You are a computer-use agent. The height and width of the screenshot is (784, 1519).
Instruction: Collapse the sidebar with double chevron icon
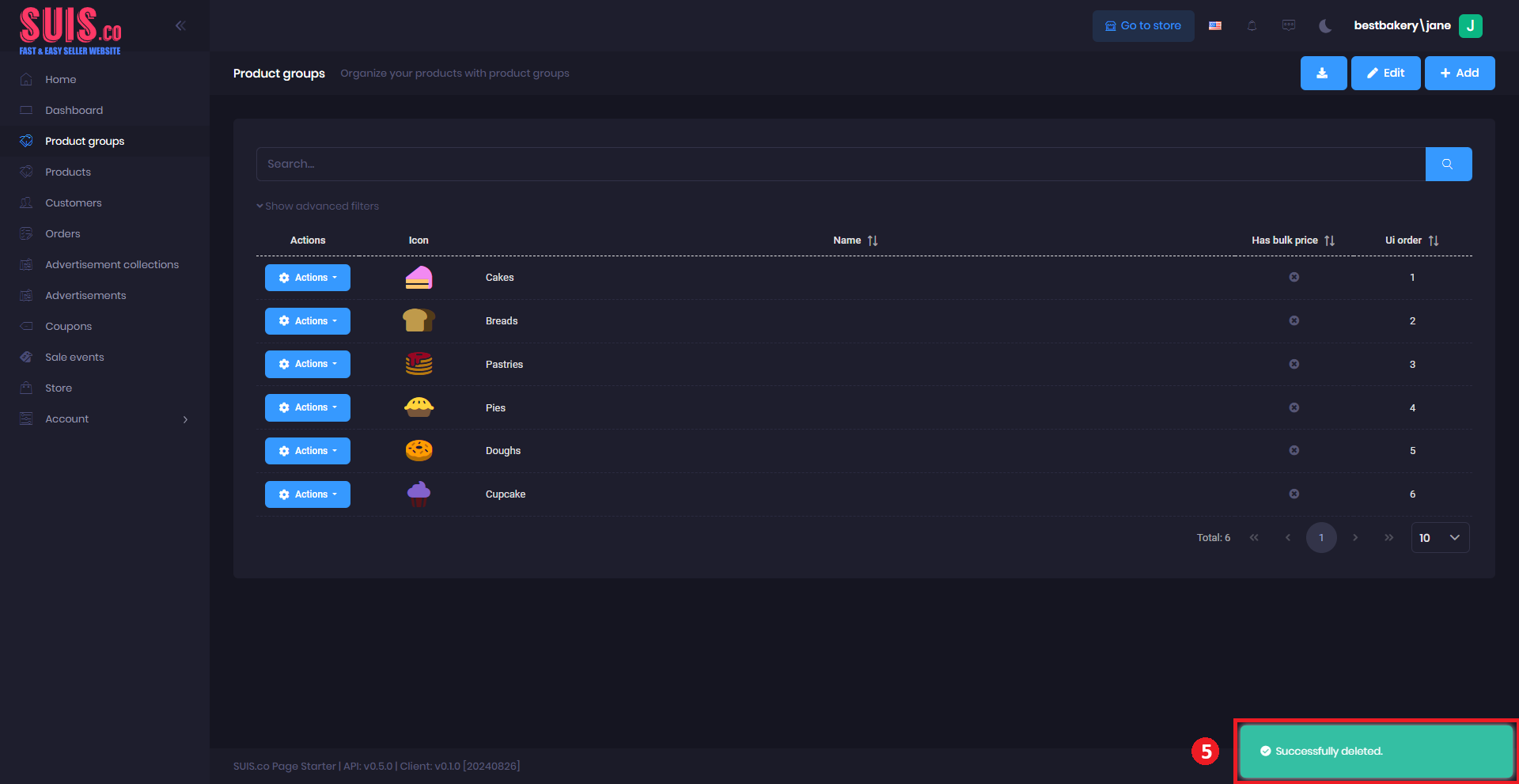click(180, 25)
